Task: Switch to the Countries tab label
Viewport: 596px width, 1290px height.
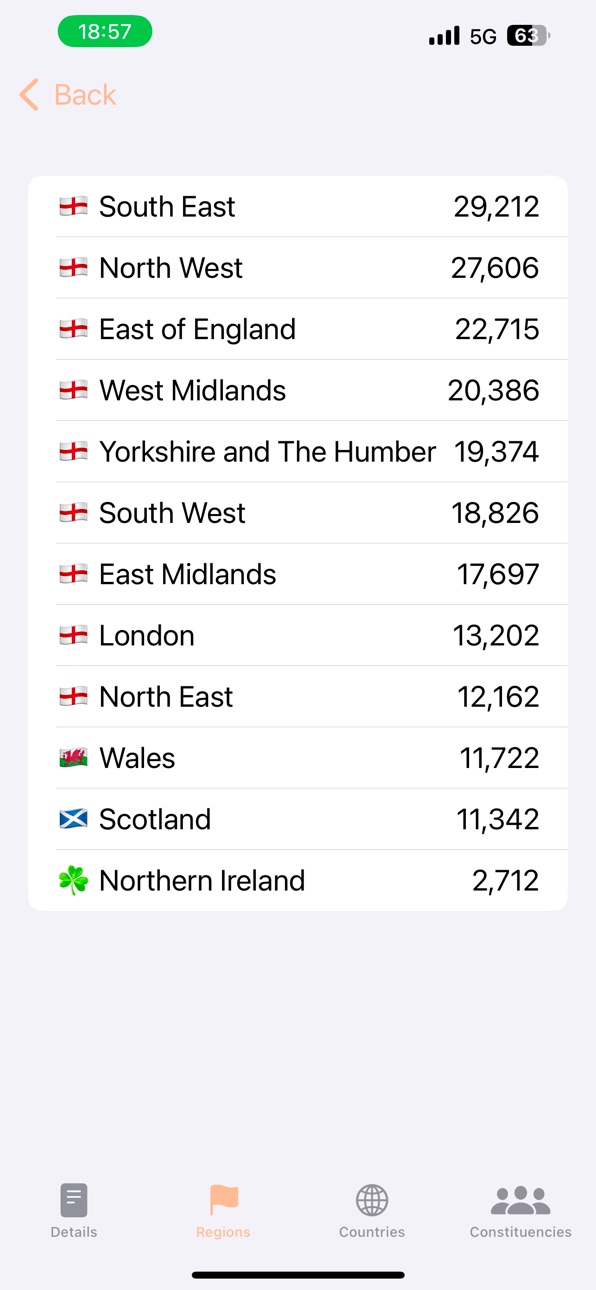Action: tap(372, 1232)
